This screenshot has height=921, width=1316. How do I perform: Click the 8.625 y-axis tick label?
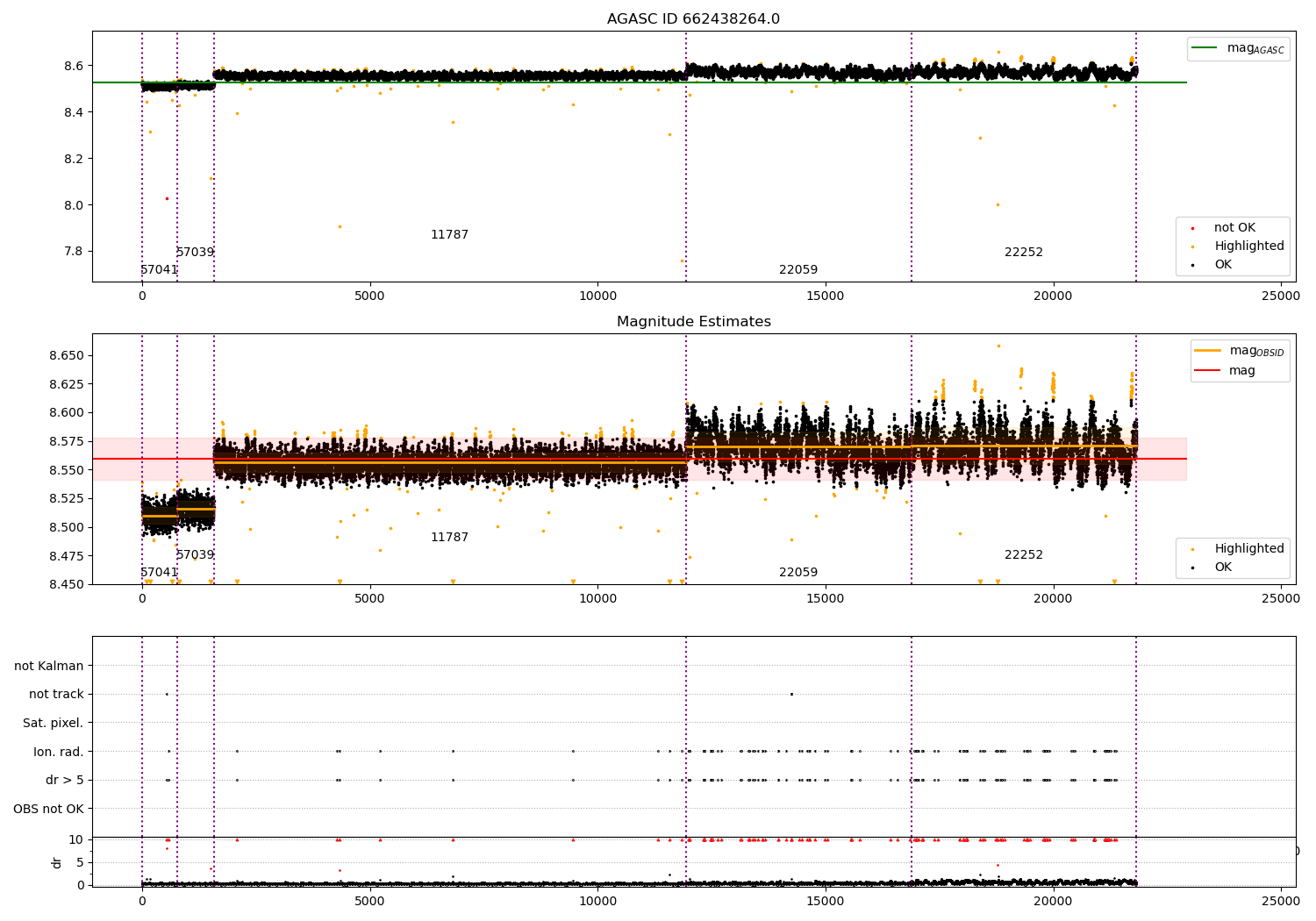[x=66, y=384]
